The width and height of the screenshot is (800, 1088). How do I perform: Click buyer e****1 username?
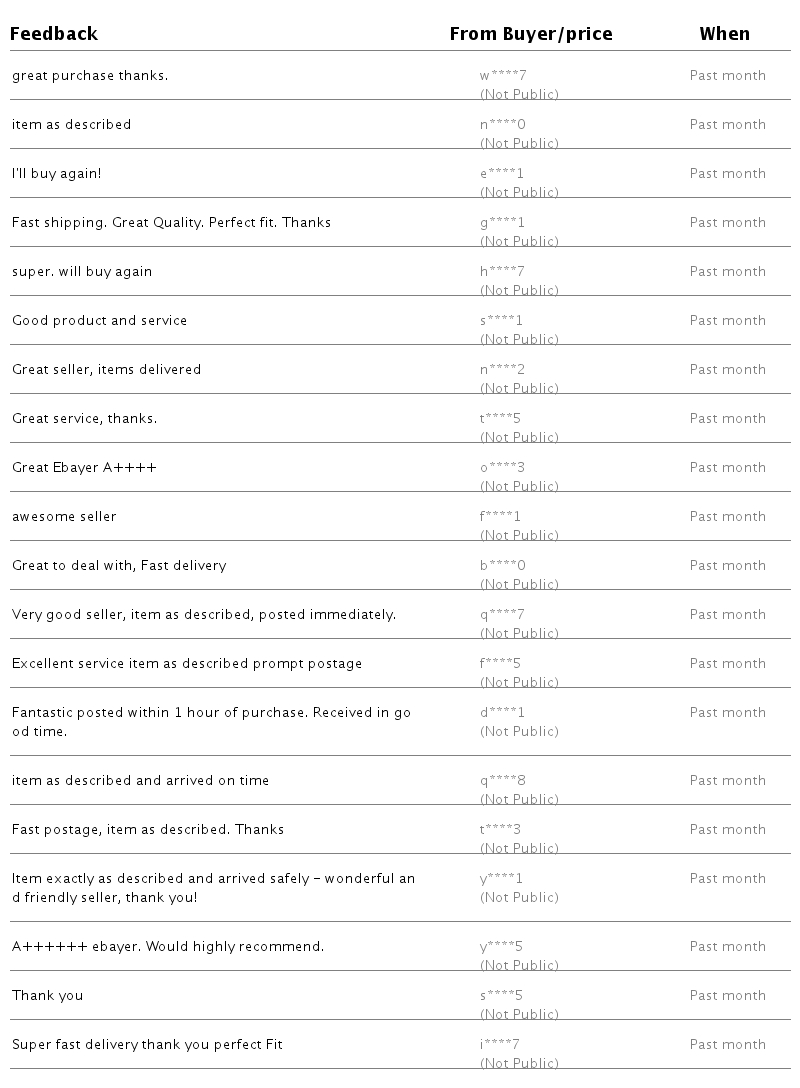point(502,173)
